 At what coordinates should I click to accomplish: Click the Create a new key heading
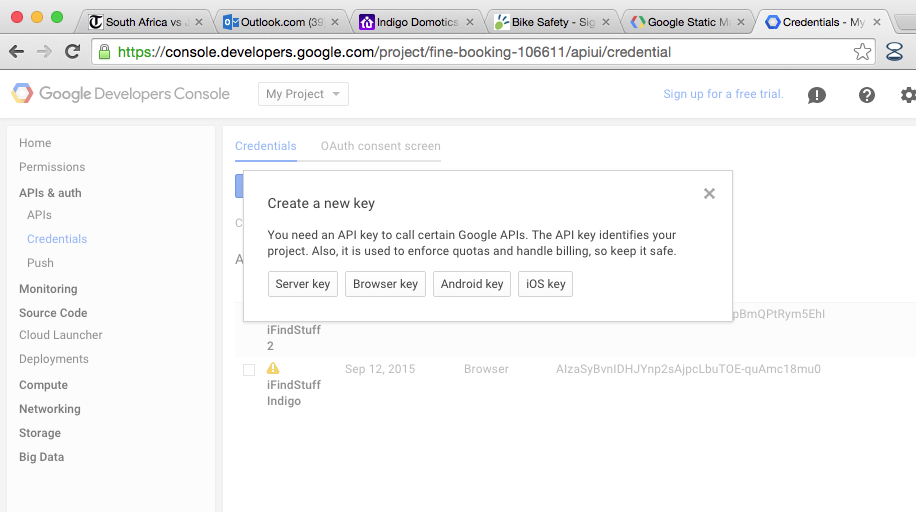[x=321, y=203]
